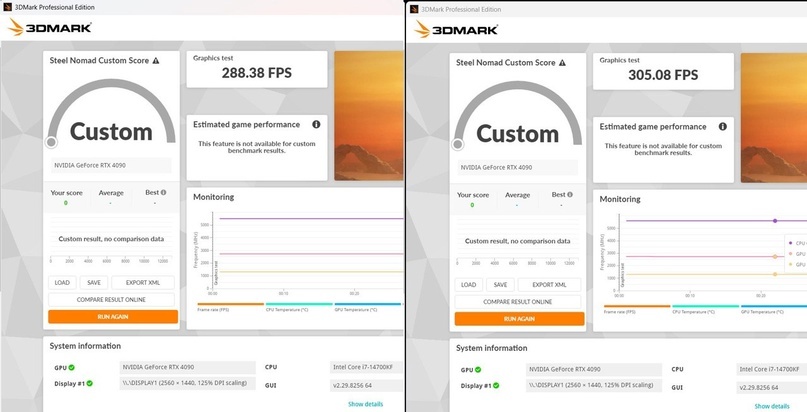Click the 3DMark title bar app icon in right window
The height and width of the screenshot is (412, 807).
[x=414, y=9]
